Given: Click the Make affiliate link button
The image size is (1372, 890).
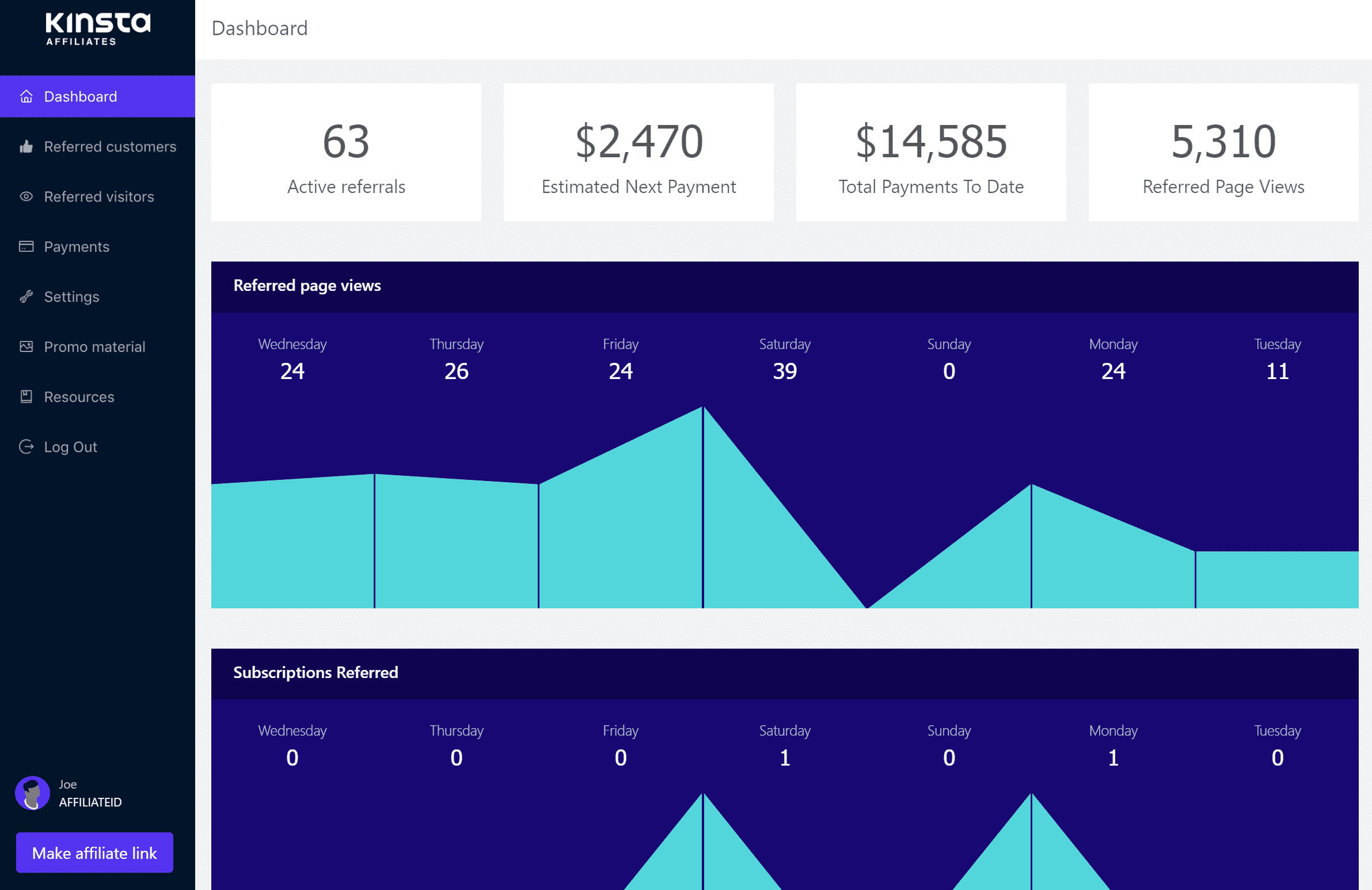Looking at the screenshot, I should pos(95,853).
